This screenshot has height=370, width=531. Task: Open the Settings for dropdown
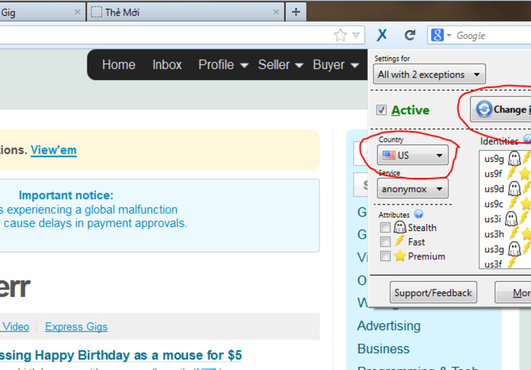point(429,74)
